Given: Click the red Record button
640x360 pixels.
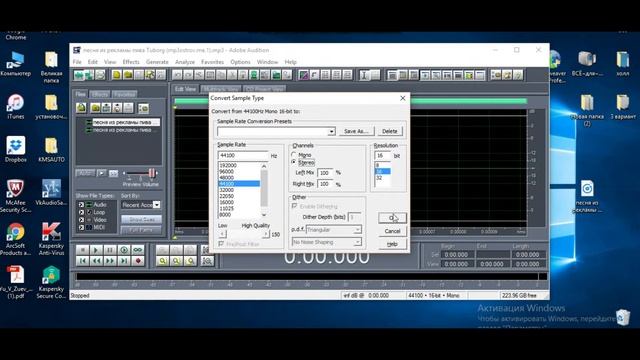Looking at the screenshot, I should click(138, 261).
